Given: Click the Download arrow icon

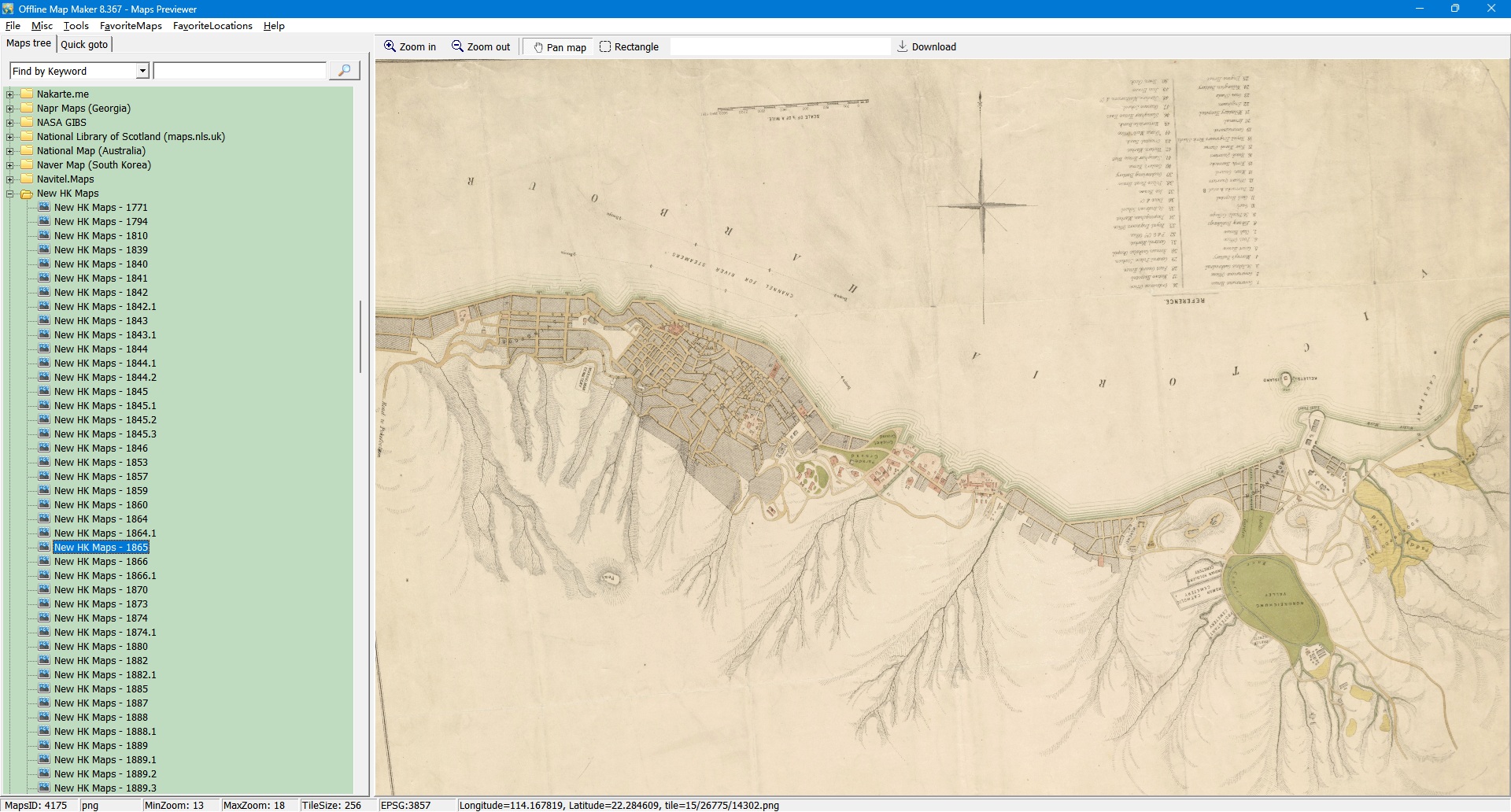Looking at the screenshot, I should click(903, 46).
